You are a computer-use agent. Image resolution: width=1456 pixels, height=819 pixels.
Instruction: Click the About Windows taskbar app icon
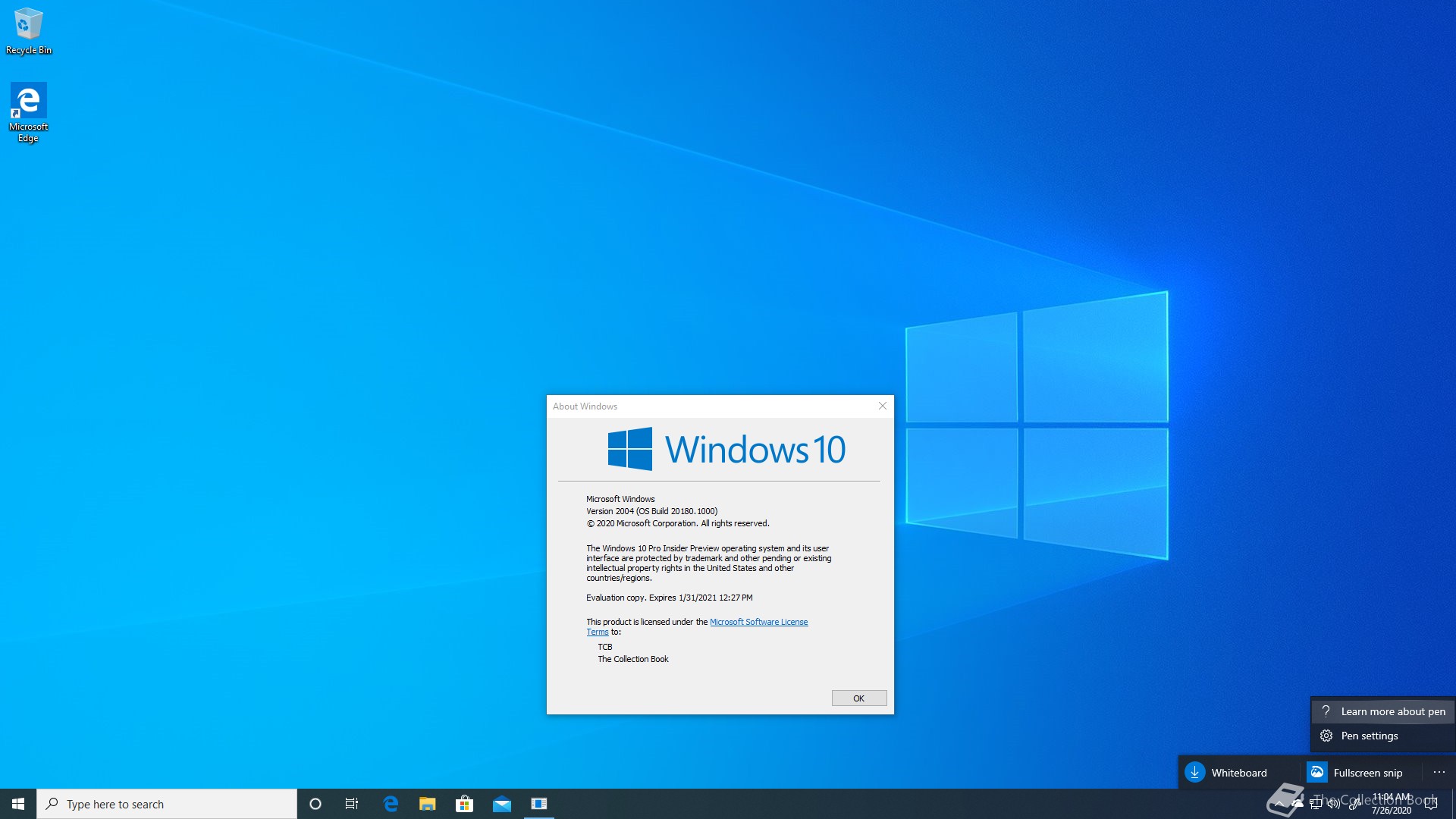539,804
